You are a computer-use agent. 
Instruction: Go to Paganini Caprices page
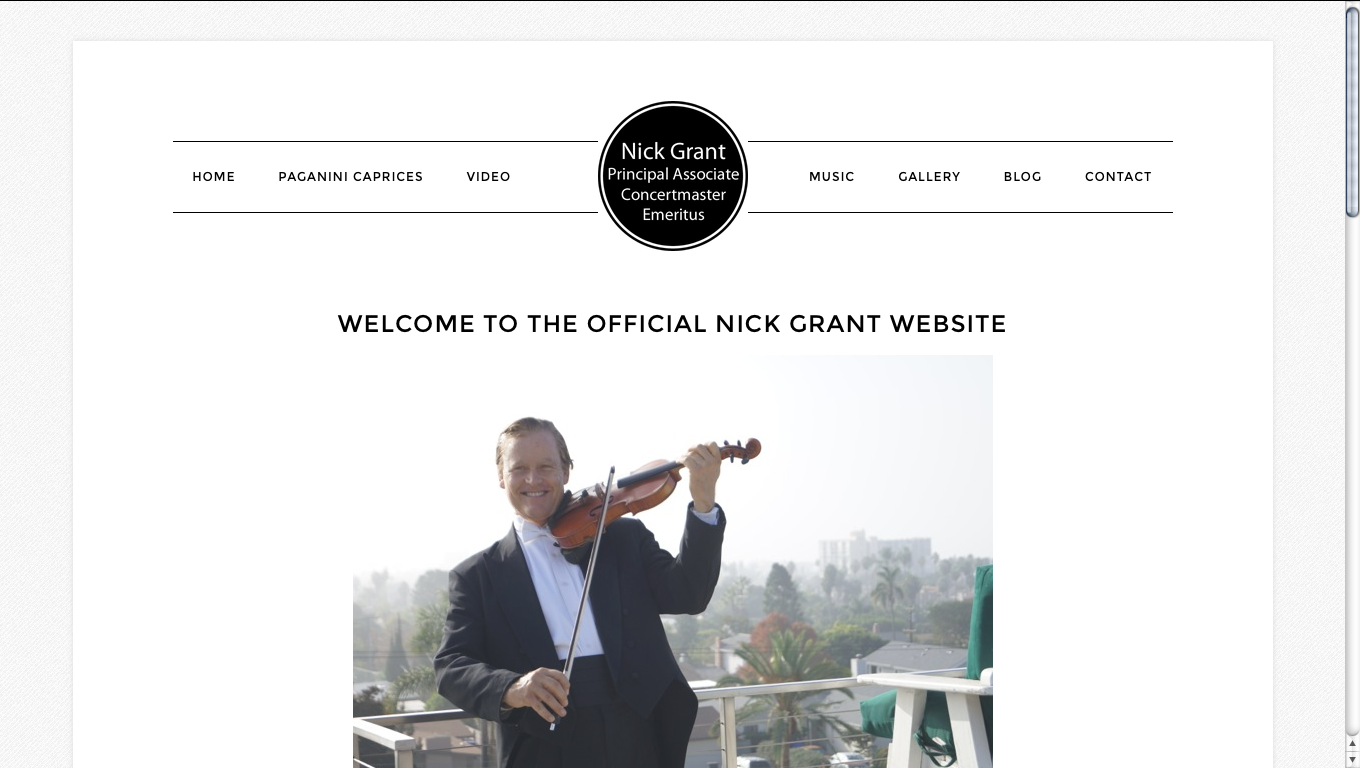point(350,177)
